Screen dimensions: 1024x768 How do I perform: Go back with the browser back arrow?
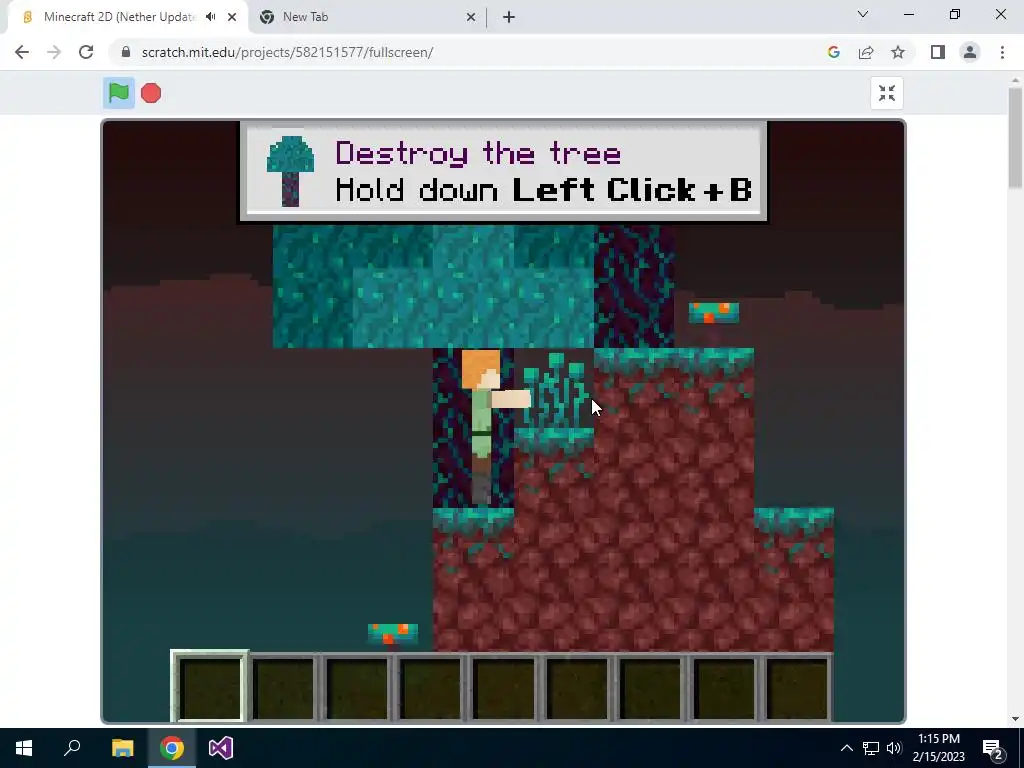tap(22, 52)
